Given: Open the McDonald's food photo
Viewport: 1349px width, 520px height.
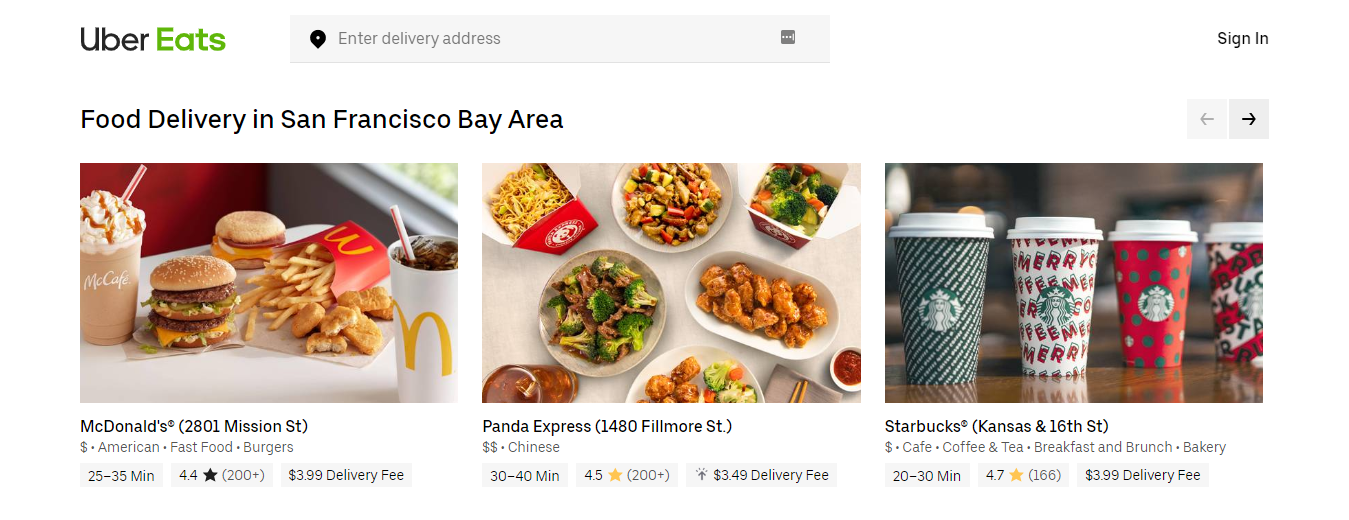Looking at the screenshot, I should [x=269, y=283].
